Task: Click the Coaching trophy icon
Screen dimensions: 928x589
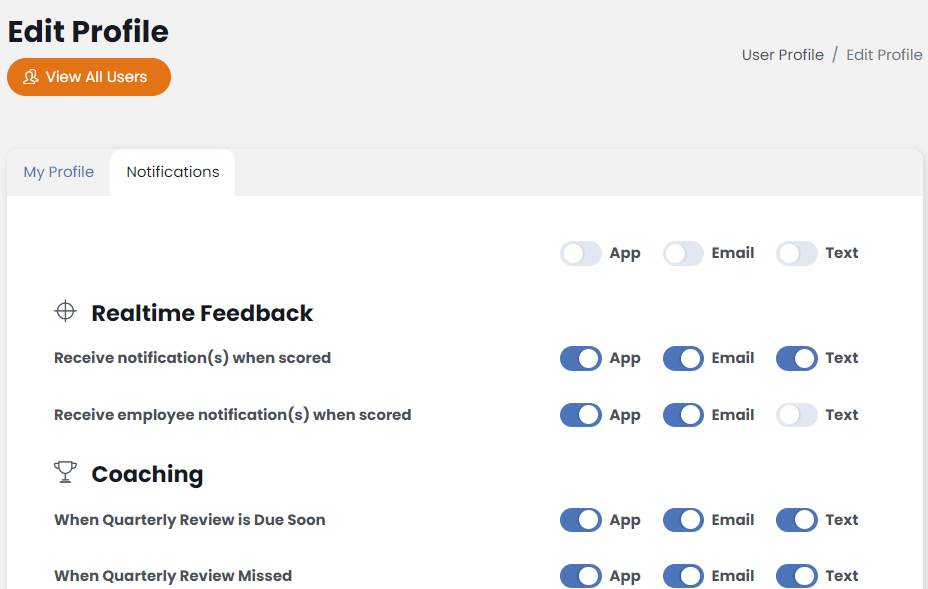Action: click(x=65, y=472)
